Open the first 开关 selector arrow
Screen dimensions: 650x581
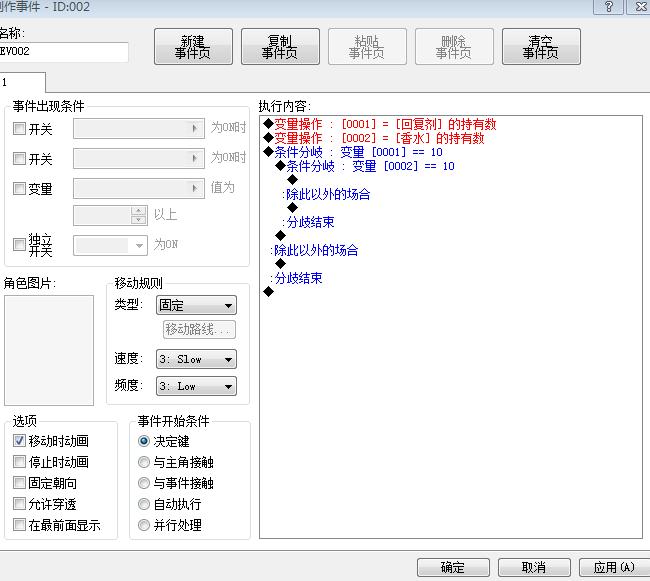[195, 128]
